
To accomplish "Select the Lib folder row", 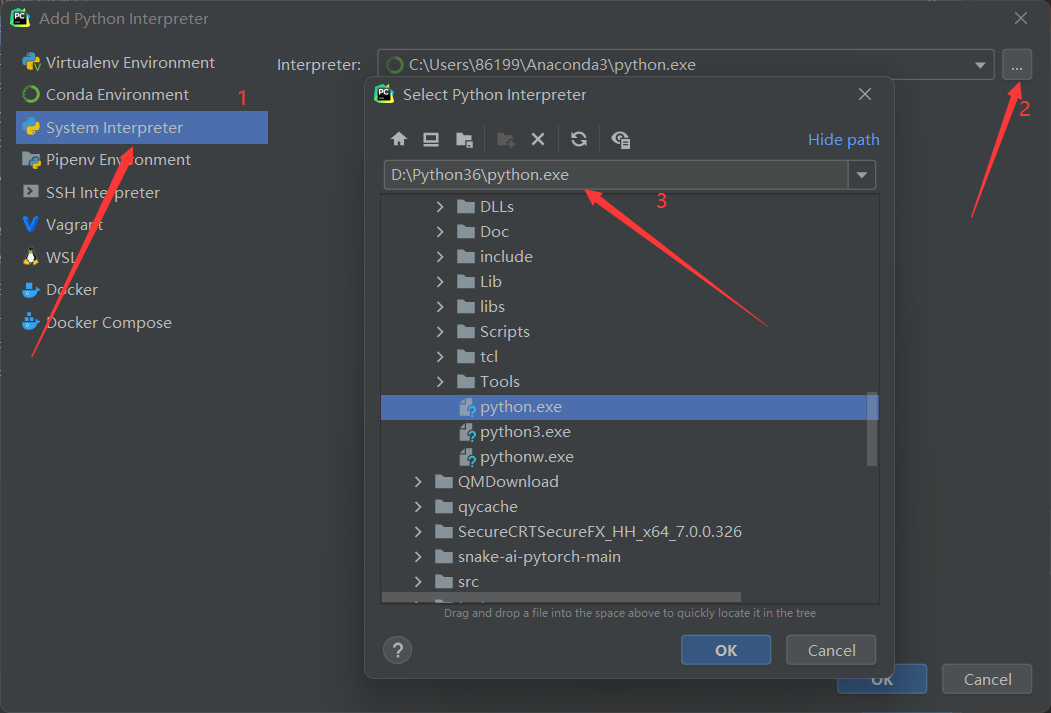I will 629,282.
